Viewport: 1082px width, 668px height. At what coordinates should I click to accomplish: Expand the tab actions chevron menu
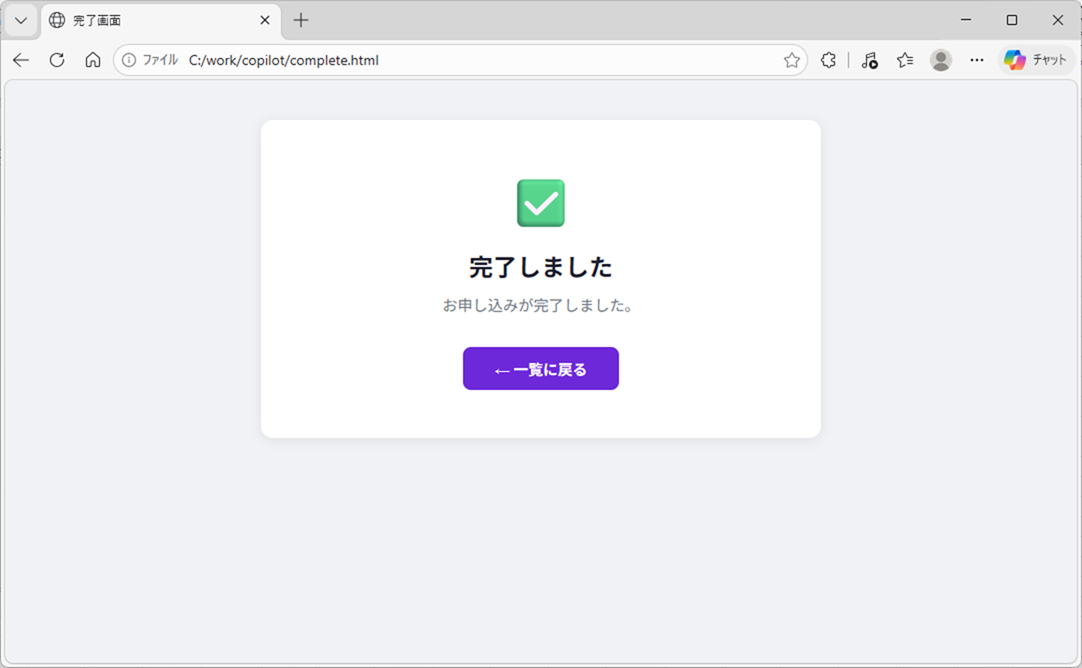(x=21, y=20)
